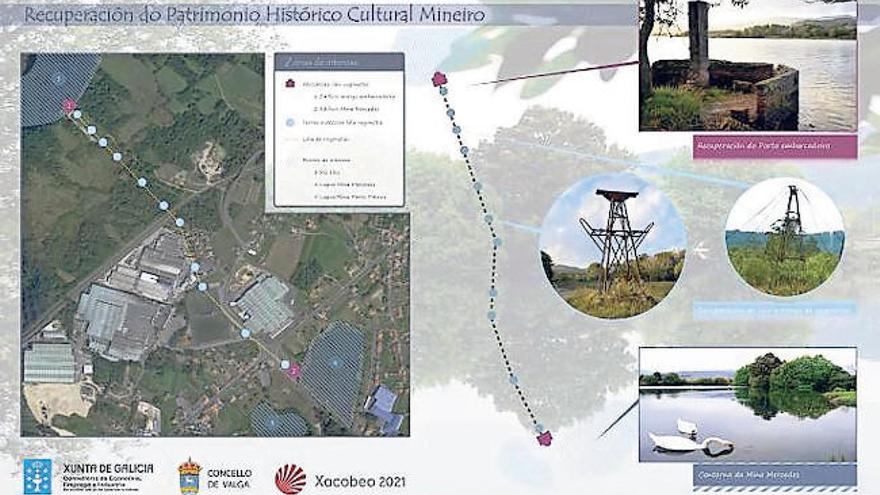This screenshot has width=880, height=495.
Task: Click pink station marker at bottom of dotted route
Action: (x=544, y=438)
